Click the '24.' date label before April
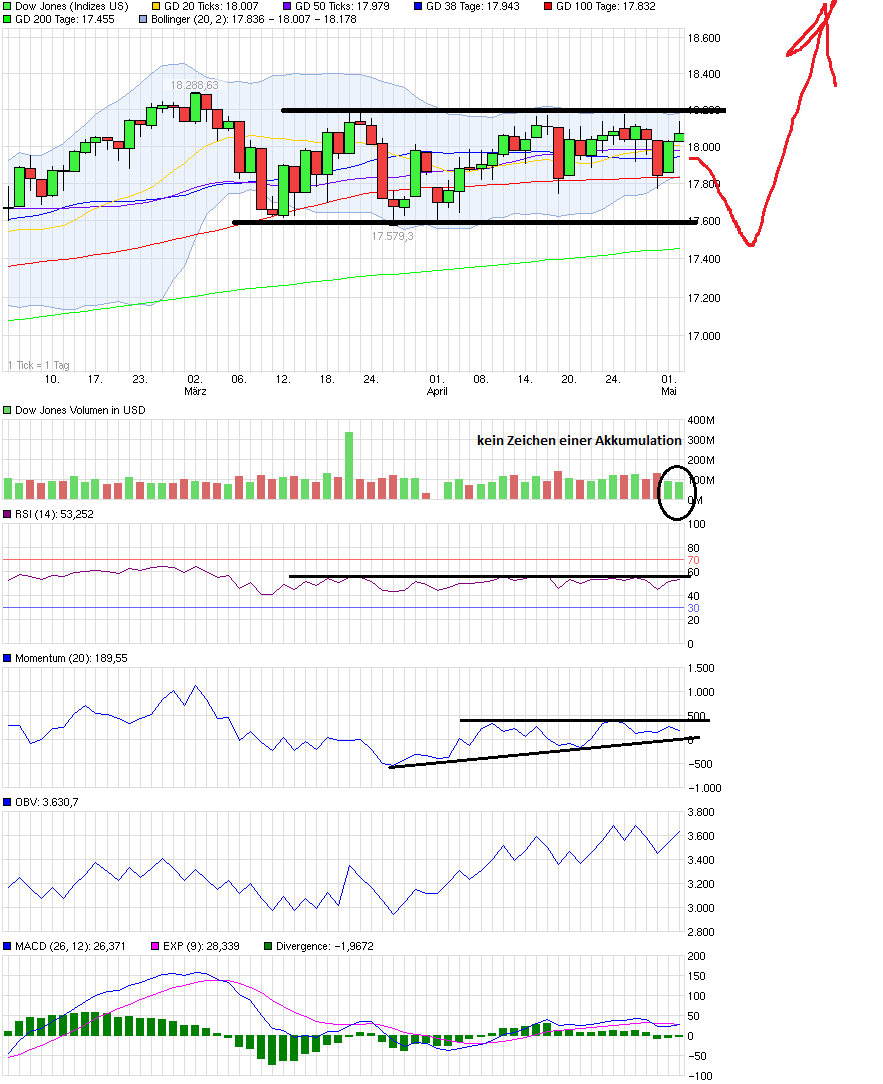This screenshot has height=1084, width=883. 371,380
